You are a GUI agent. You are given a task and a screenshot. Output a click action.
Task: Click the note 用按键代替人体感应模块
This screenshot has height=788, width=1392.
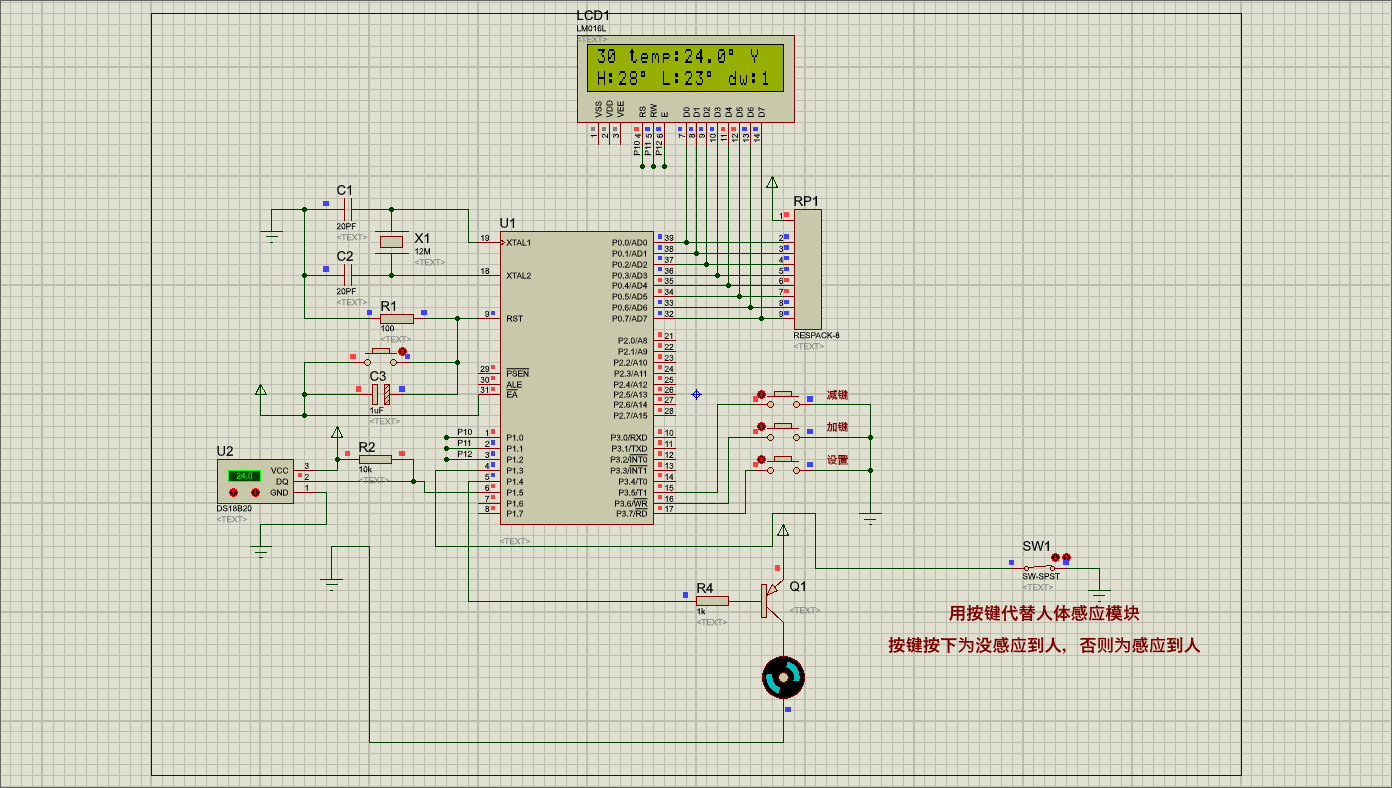1044,614
